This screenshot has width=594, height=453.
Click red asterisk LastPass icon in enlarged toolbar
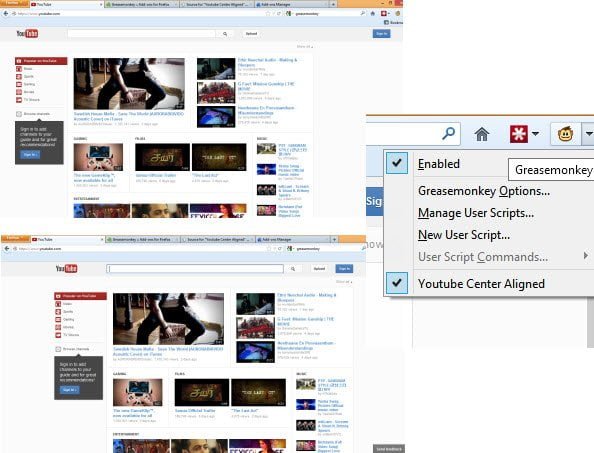coord(519,134)
